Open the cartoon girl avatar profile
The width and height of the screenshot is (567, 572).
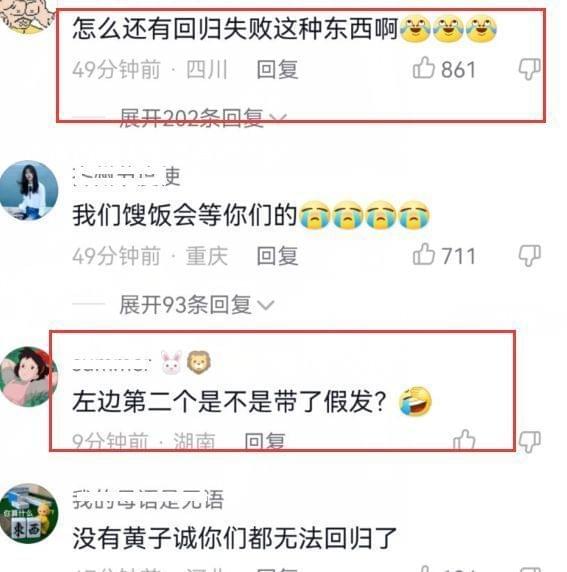[x=28, y=376]
